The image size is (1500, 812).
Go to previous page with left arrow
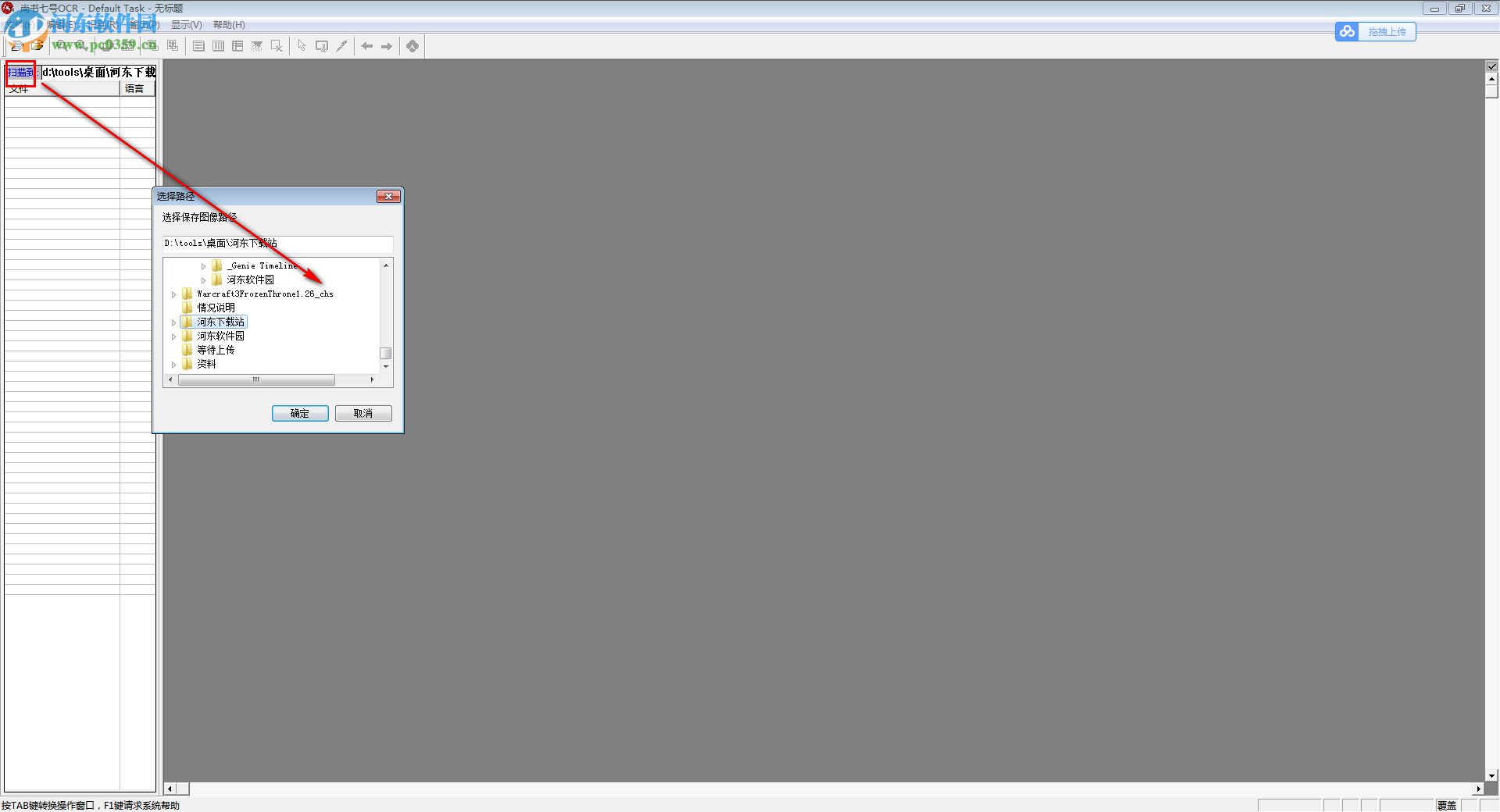tap(366, 46)
